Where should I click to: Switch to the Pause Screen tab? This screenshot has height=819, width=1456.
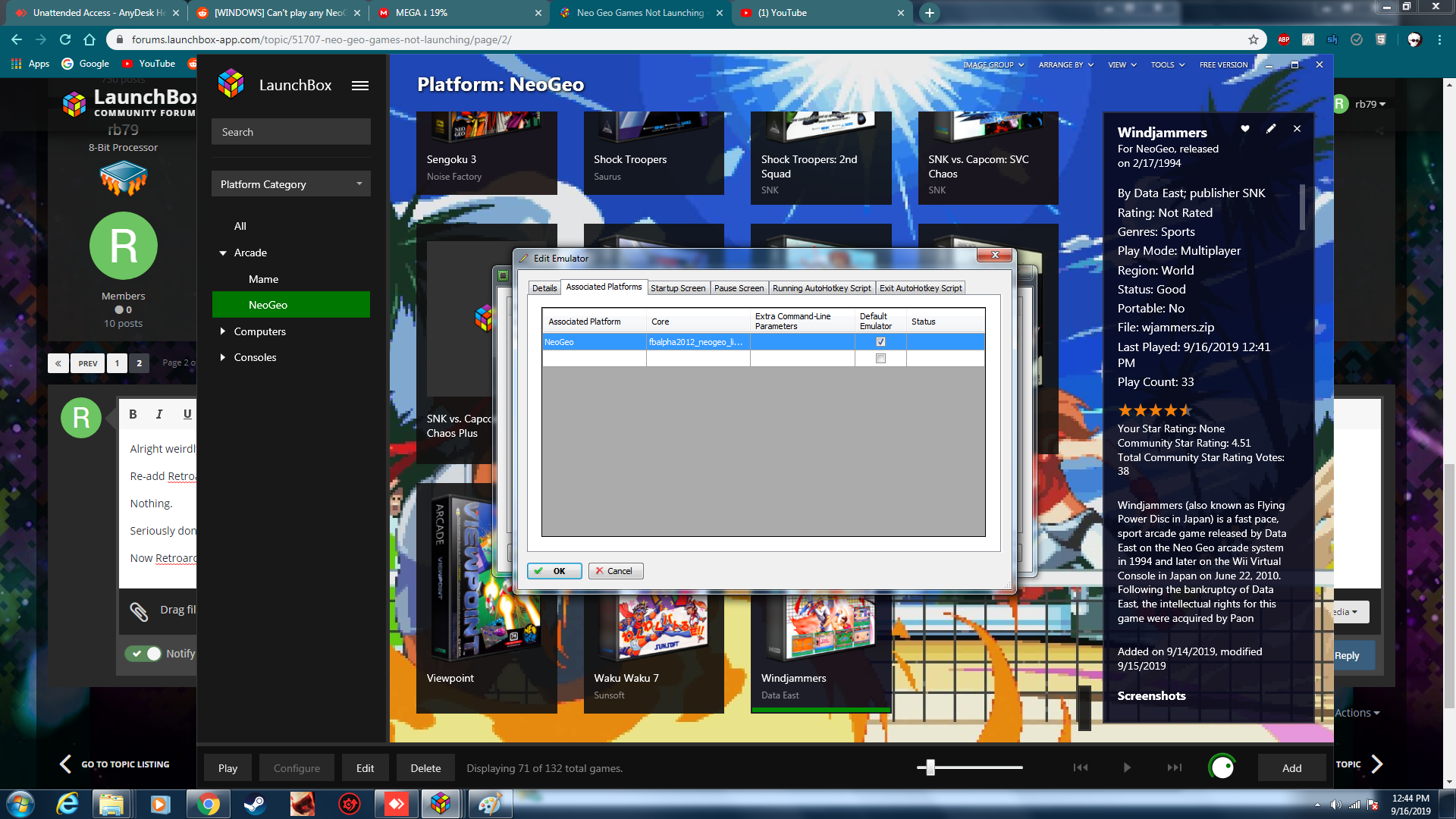click(739, 288)
